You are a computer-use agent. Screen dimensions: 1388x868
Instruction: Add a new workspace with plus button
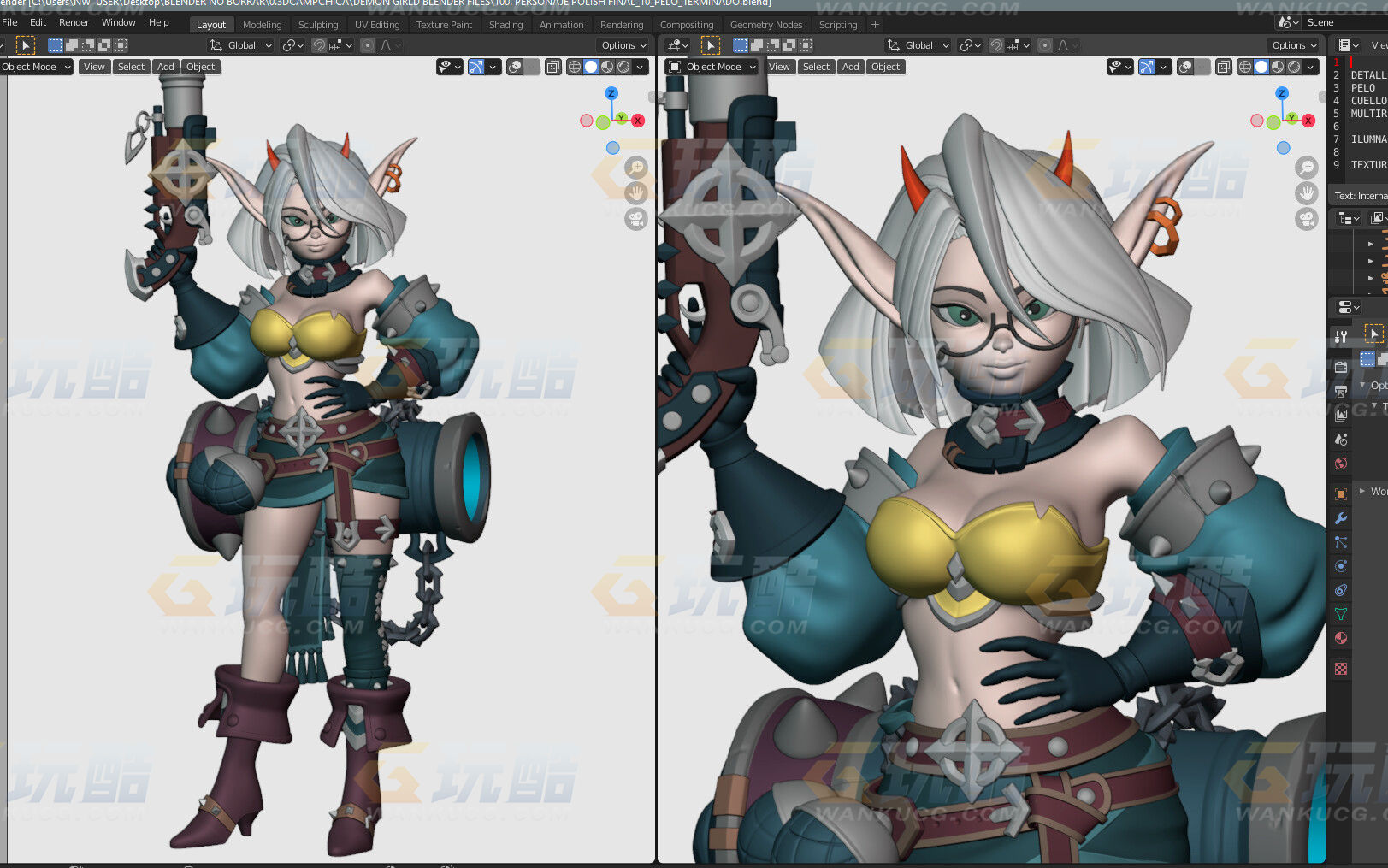pos(875,25)
